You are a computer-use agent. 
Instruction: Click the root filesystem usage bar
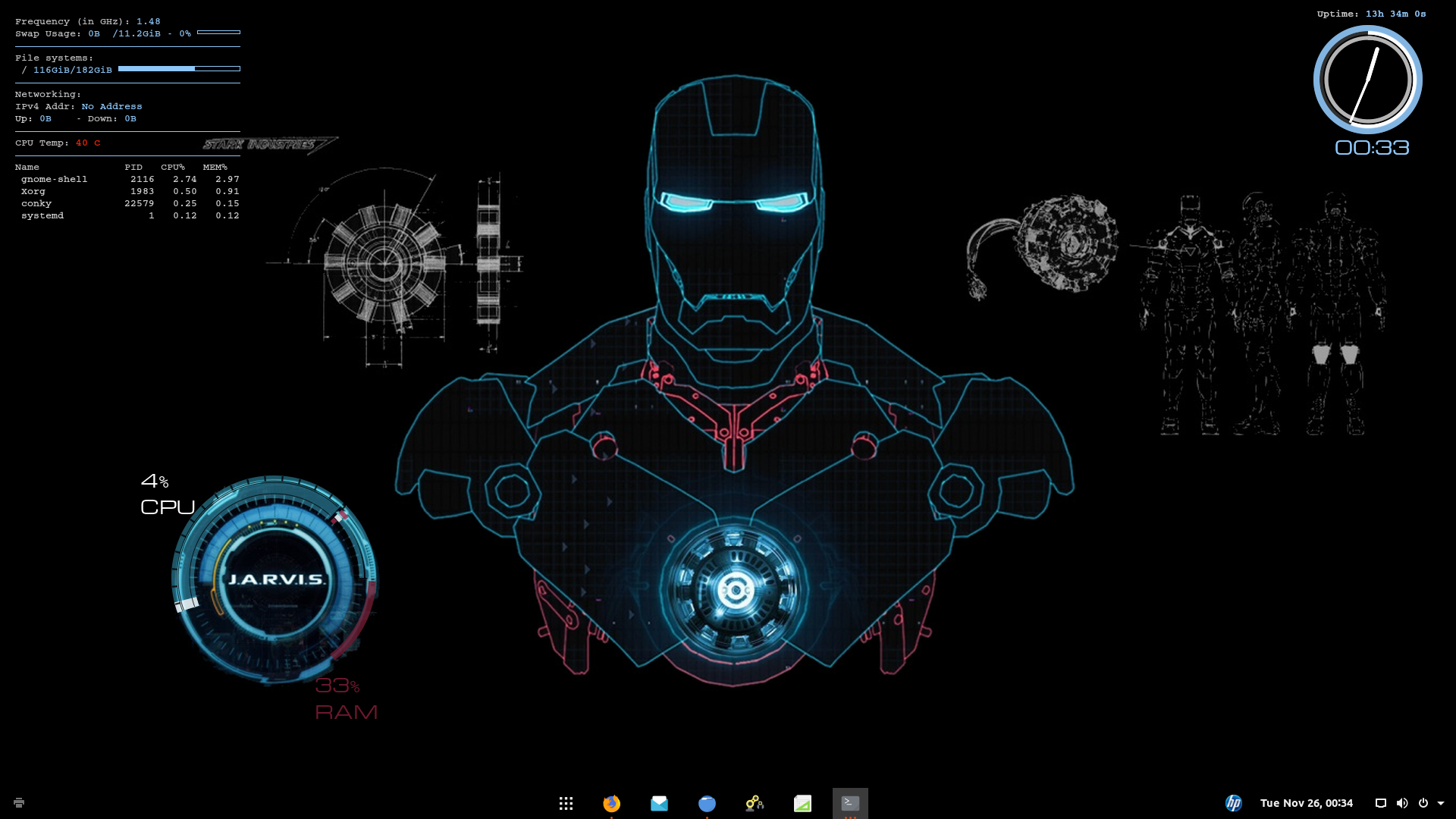[x=179, y=69]
